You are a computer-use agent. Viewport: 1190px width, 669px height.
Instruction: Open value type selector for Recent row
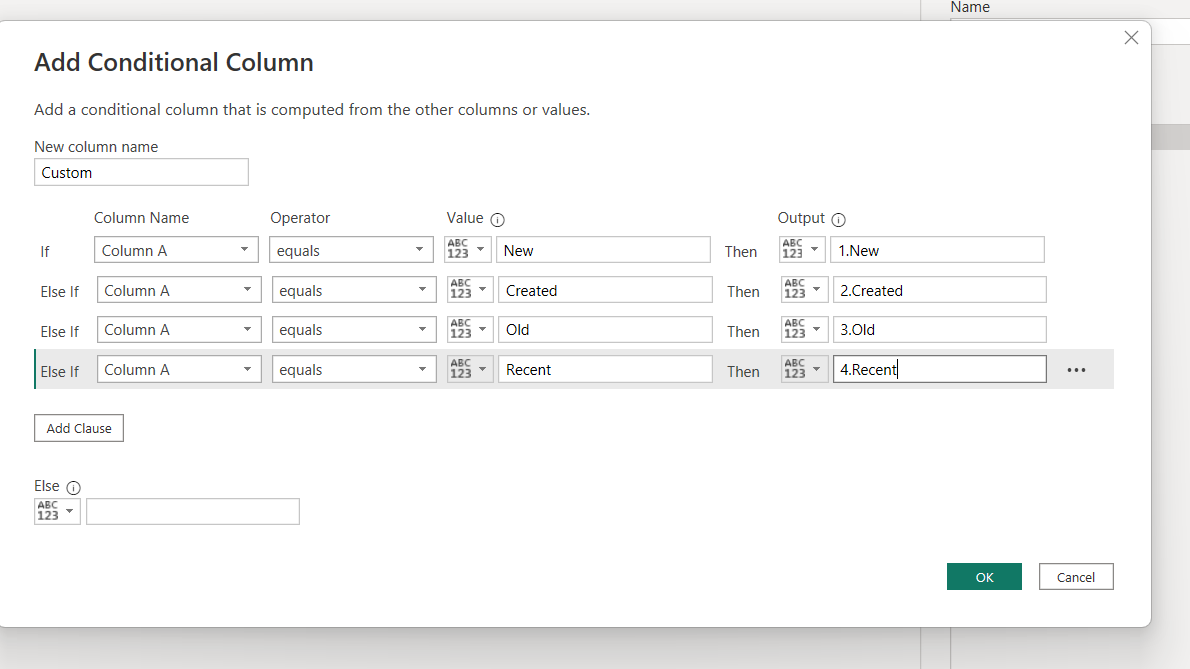(470, 369)
